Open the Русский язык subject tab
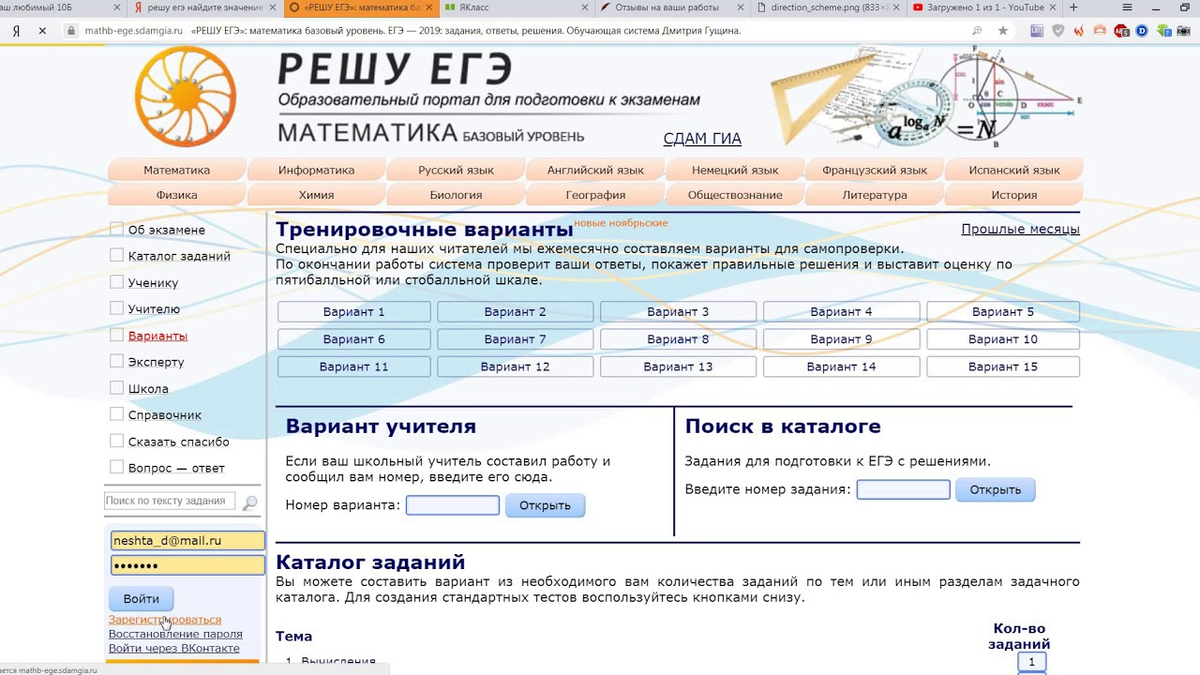1200x675 pixels. 456,170
